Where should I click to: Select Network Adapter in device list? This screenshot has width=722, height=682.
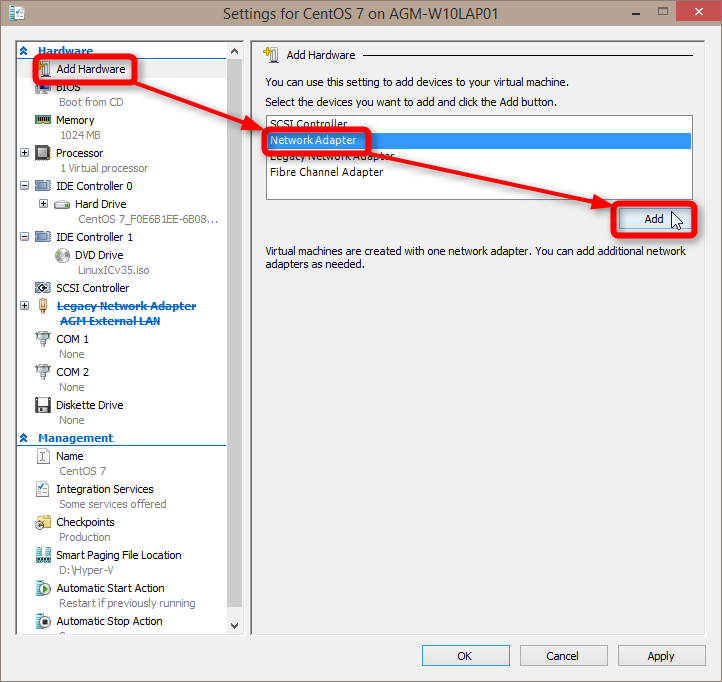[x=478, y=140]
